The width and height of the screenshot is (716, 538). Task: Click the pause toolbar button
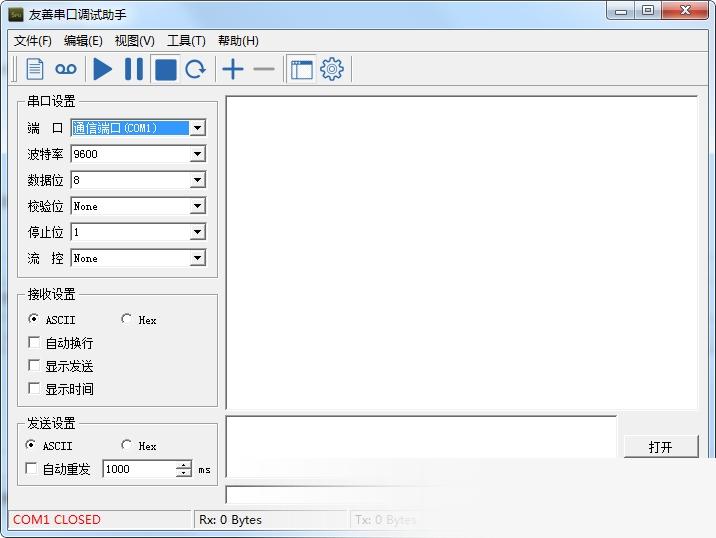pos(134,69)
